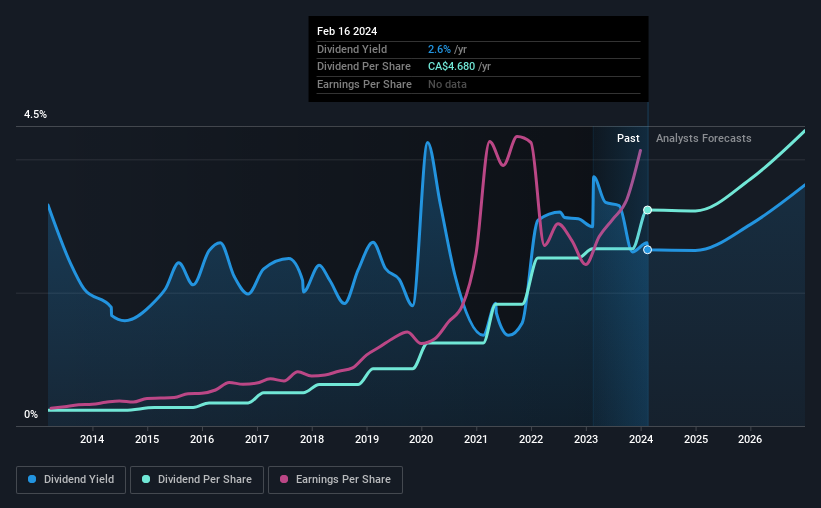Image resolution: width=821 pixels, height=508 pixels.
Task: Select the Analysts Forecasts region label
Action: [704, 138]
